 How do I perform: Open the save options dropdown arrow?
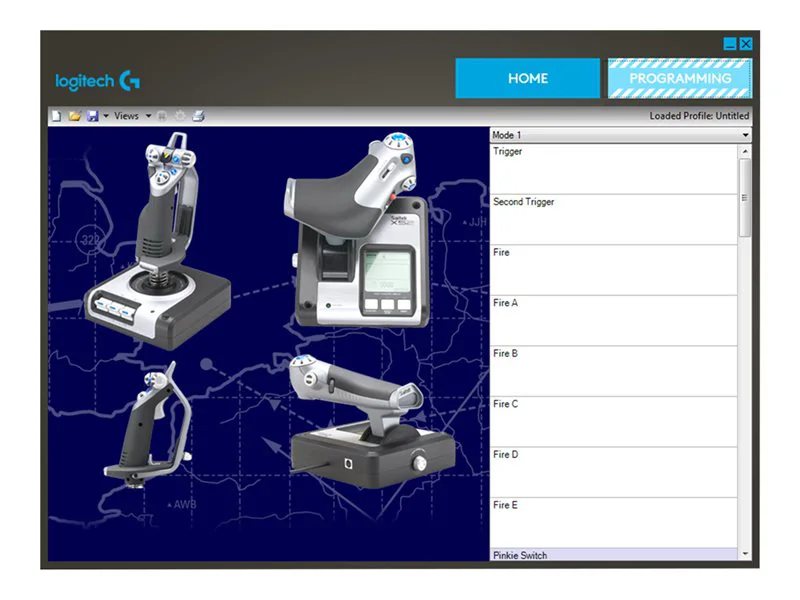pyautogui.click(x=105, y=116)
